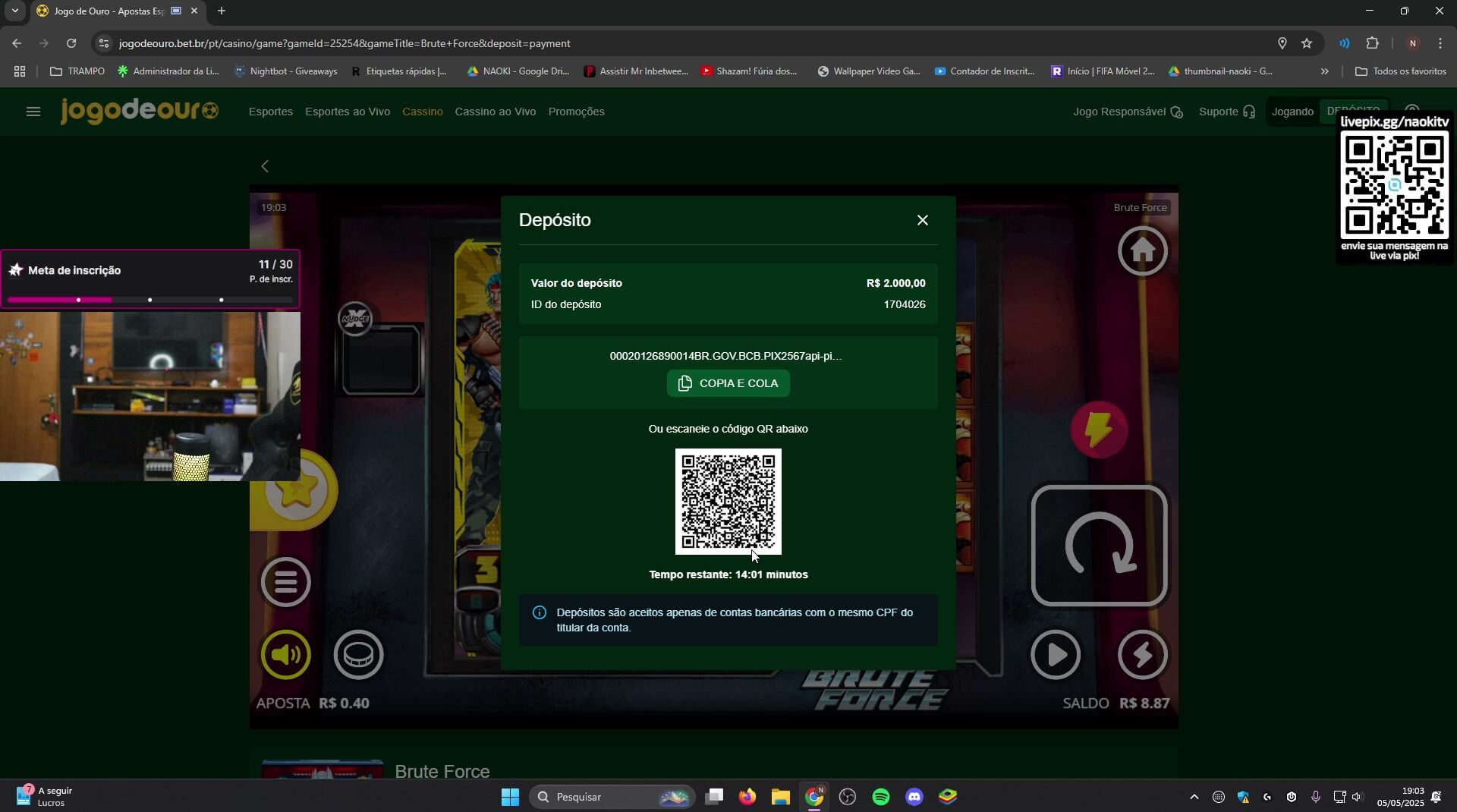This screenshot has width=1457, height=812.
Task: Click the red lightning bonus button
Action: [x=1099, y=430]
